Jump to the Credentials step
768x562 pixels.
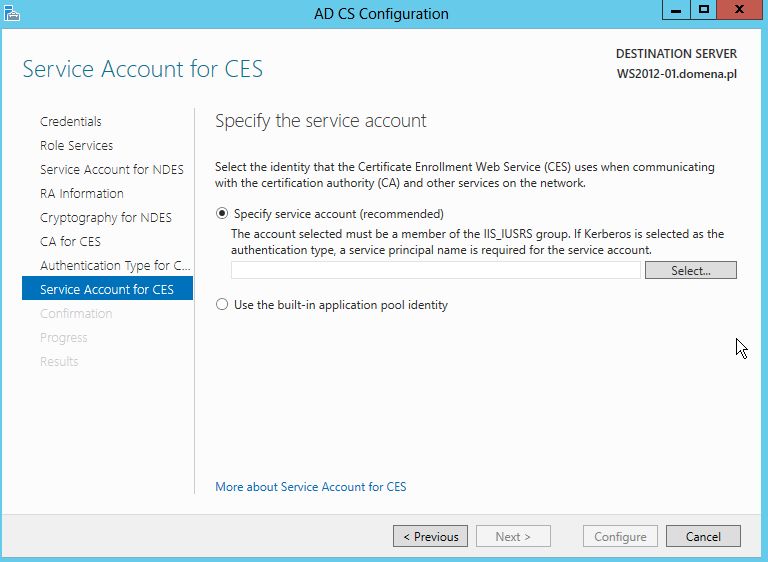71,122
